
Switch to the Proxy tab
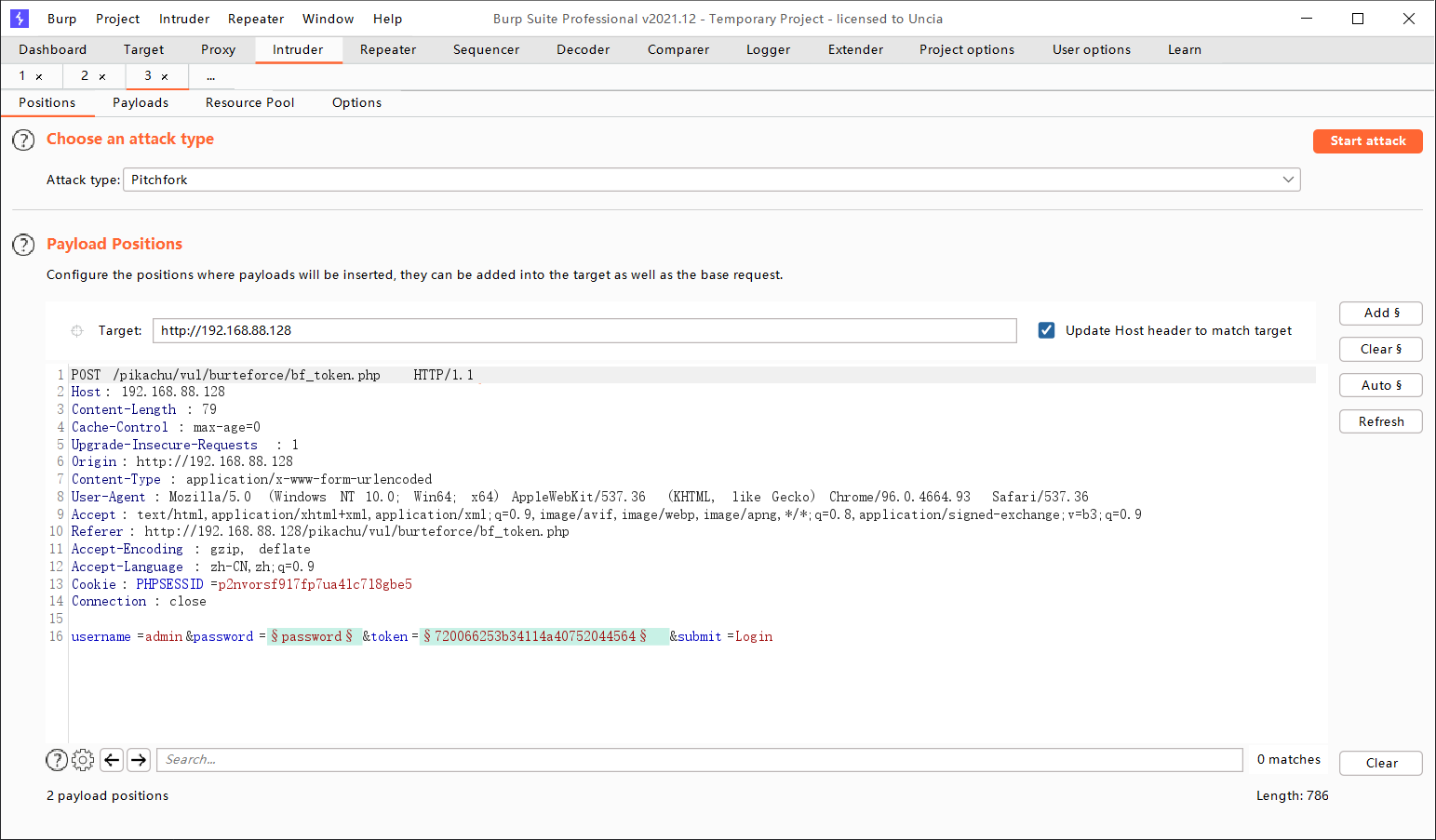point(219,49)
